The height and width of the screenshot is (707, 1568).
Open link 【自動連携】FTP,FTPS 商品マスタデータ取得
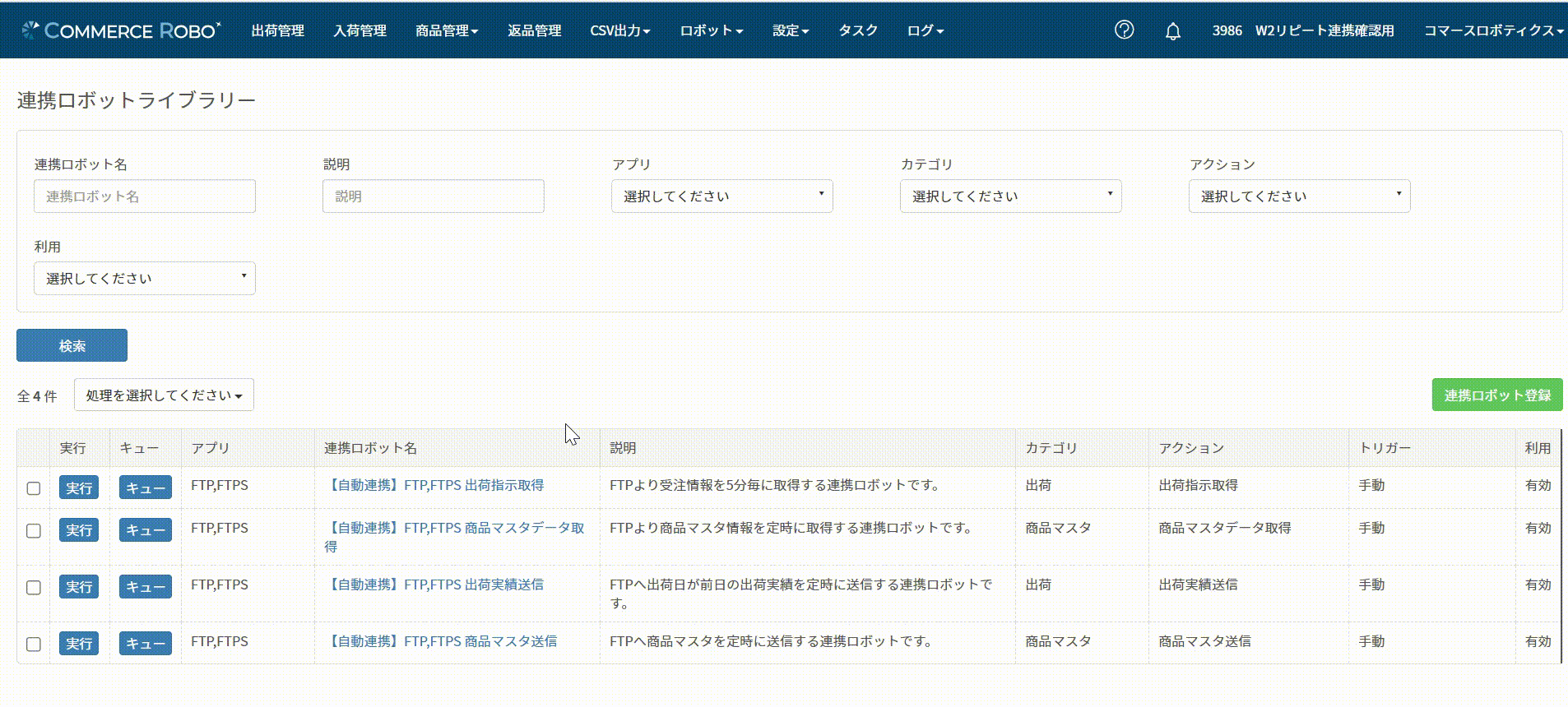coord(455,537)
